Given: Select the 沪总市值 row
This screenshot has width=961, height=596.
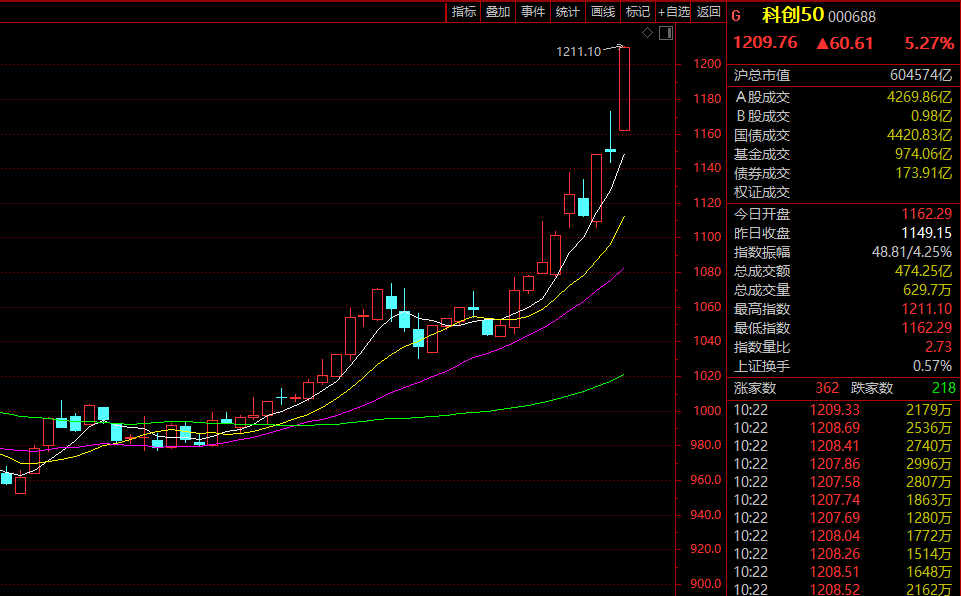Looking at the screenshot, I should pos(843,75).
